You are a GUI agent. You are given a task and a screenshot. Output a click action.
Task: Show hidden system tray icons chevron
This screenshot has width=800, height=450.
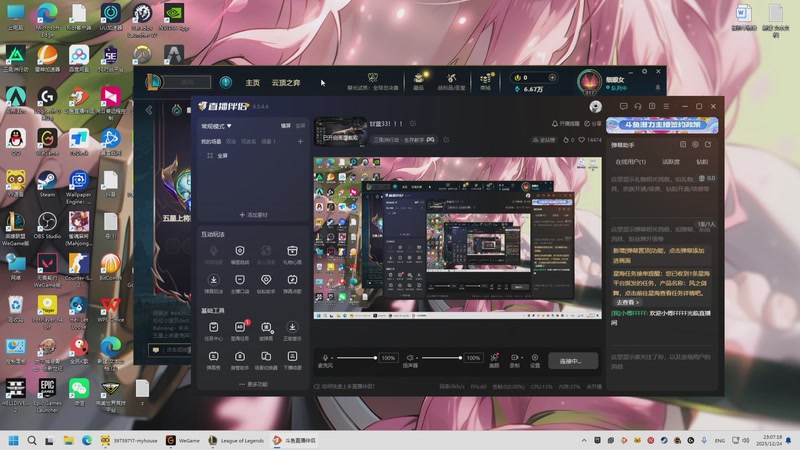click(x=584, y=440)
